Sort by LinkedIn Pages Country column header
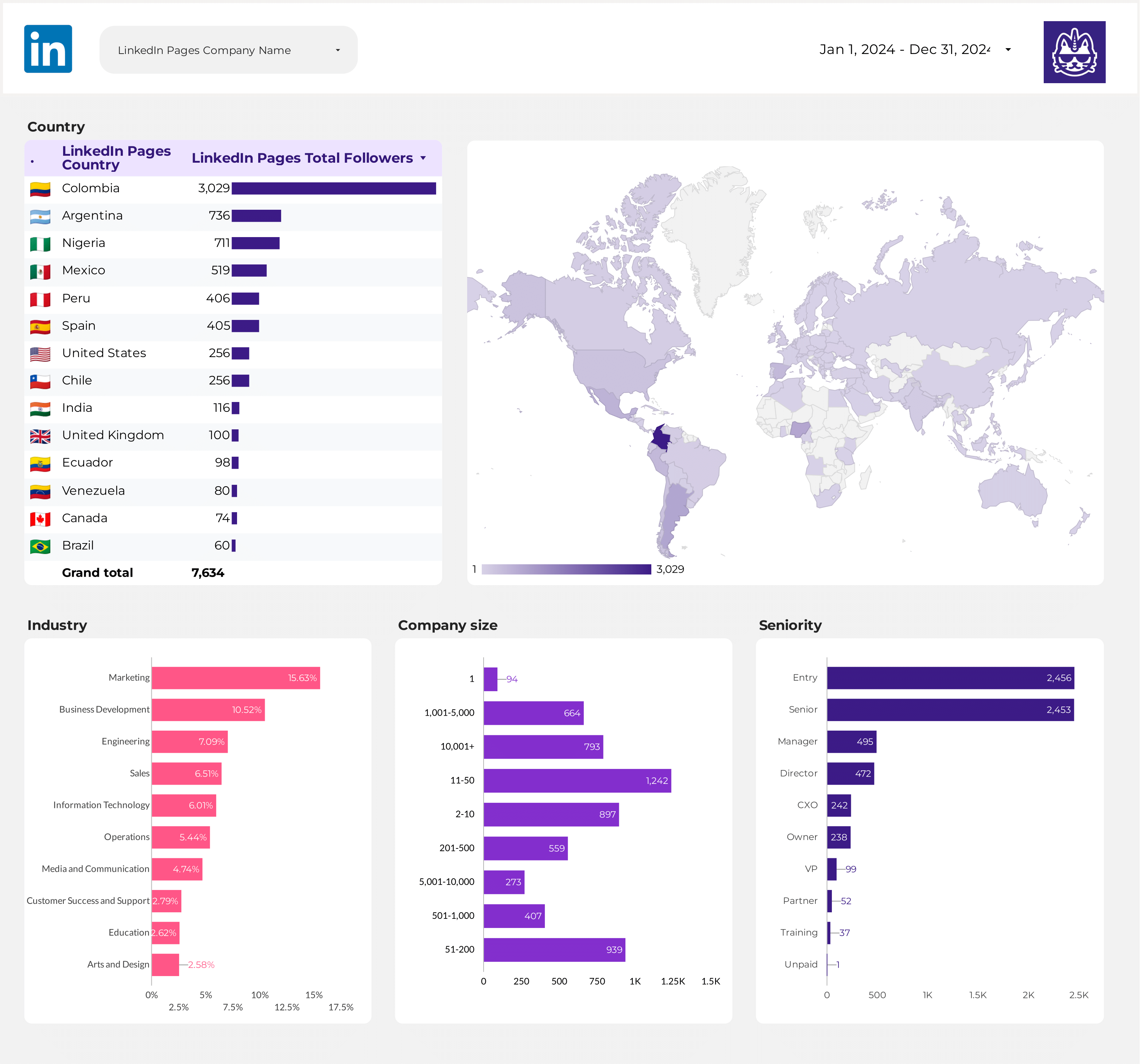This screenshot has width=1140, height=1064. (116, 158)
